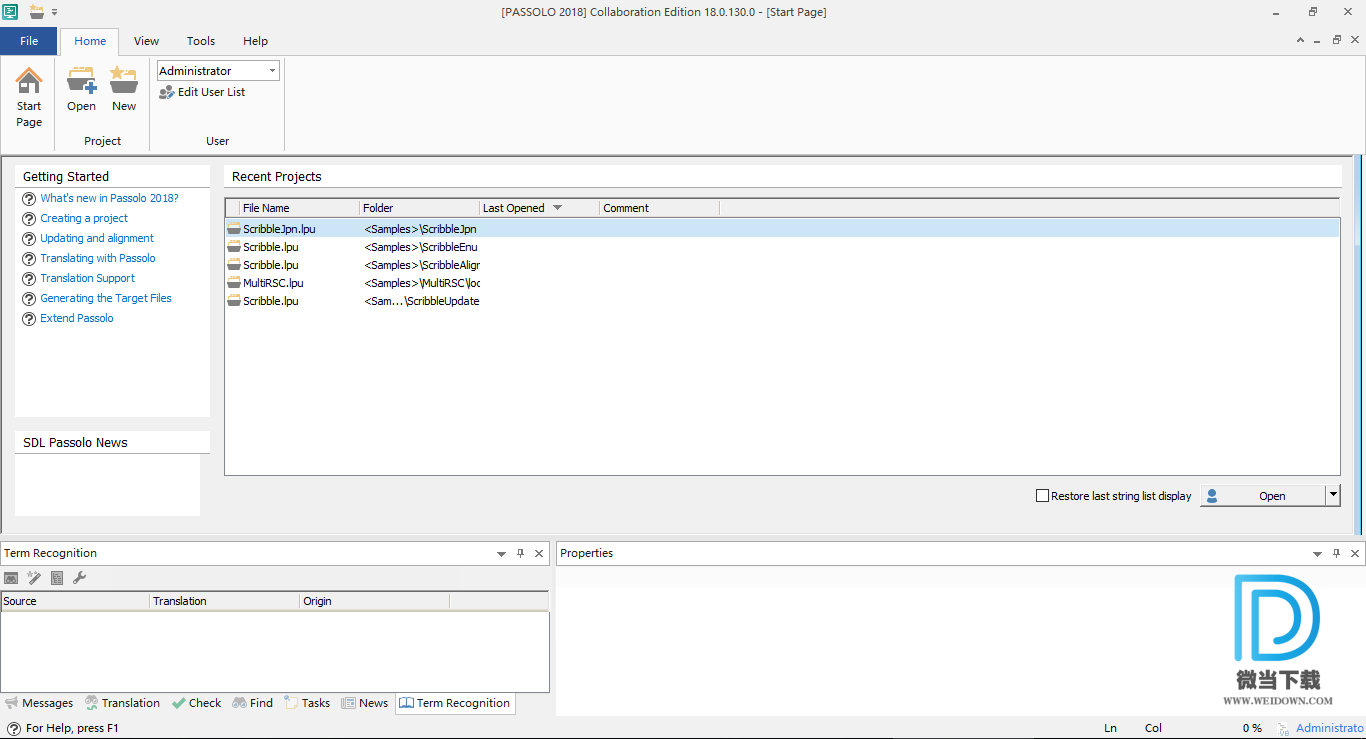The height and width of the screenshot is (739, 1366).
Task: Expand the Open button dropdown arrow
Action: click(x=1333, y=496)
